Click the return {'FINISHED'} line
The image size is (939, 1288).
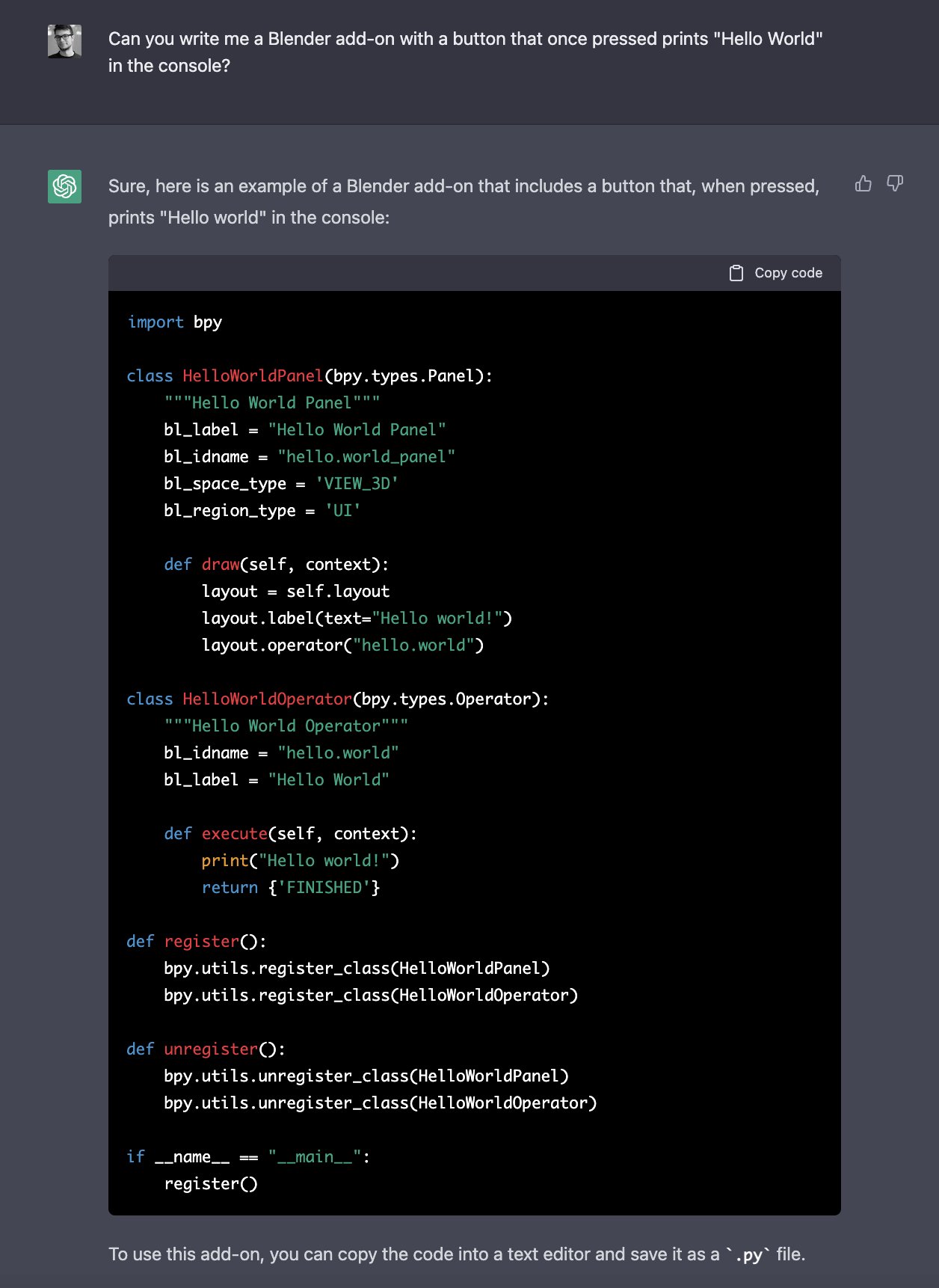291,888
